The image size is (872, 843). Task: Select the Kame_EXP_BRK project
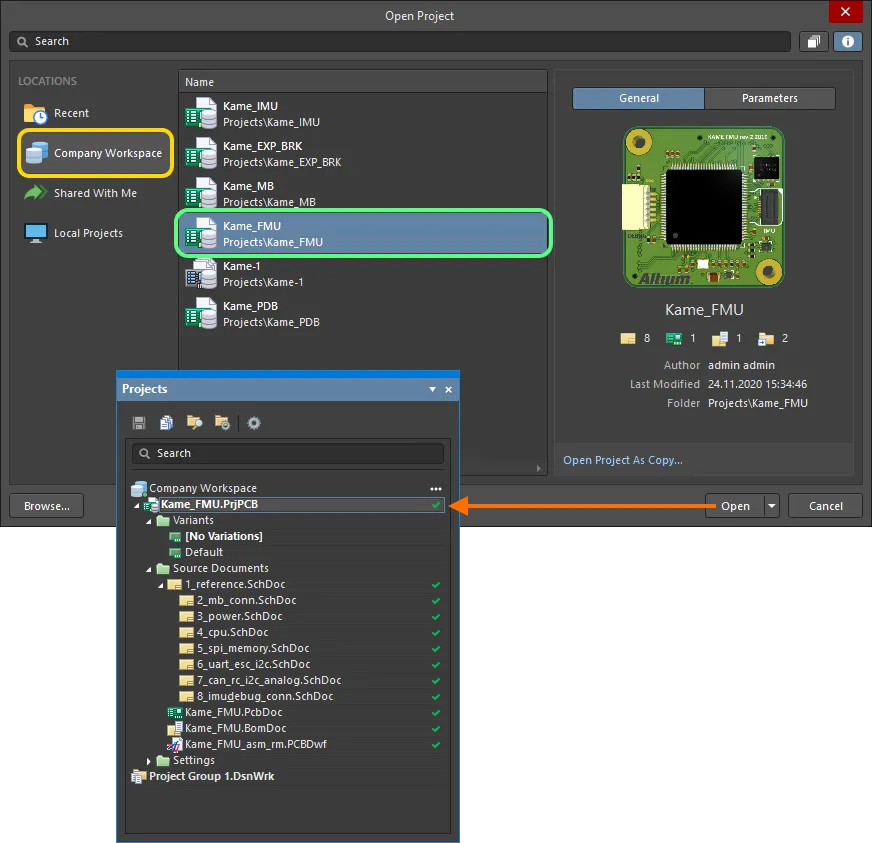[x=363, y=153]
